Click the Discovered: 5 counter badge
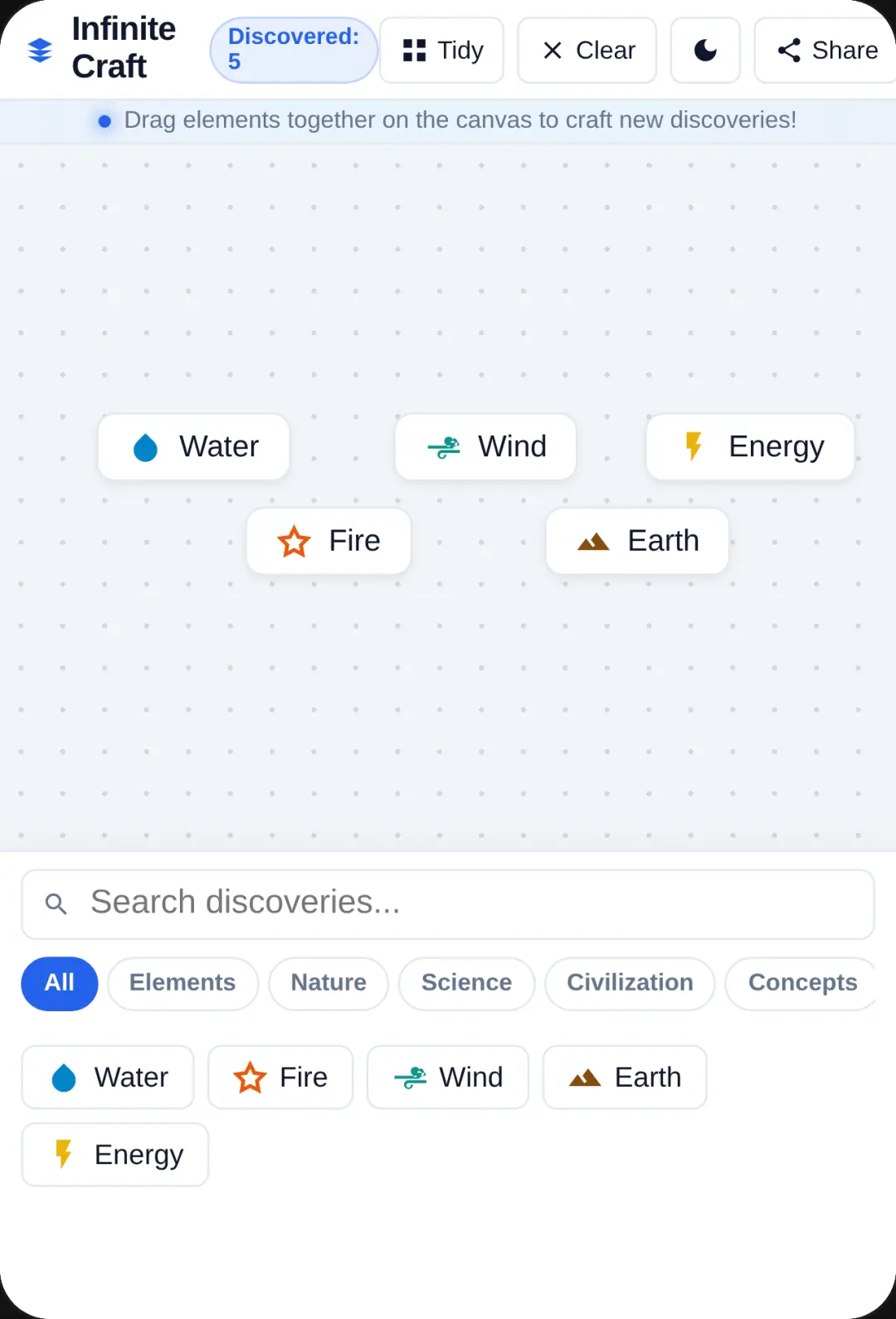Image resolution: width=896 pixels, height=1319 pixels. click(x=294, y=50)
